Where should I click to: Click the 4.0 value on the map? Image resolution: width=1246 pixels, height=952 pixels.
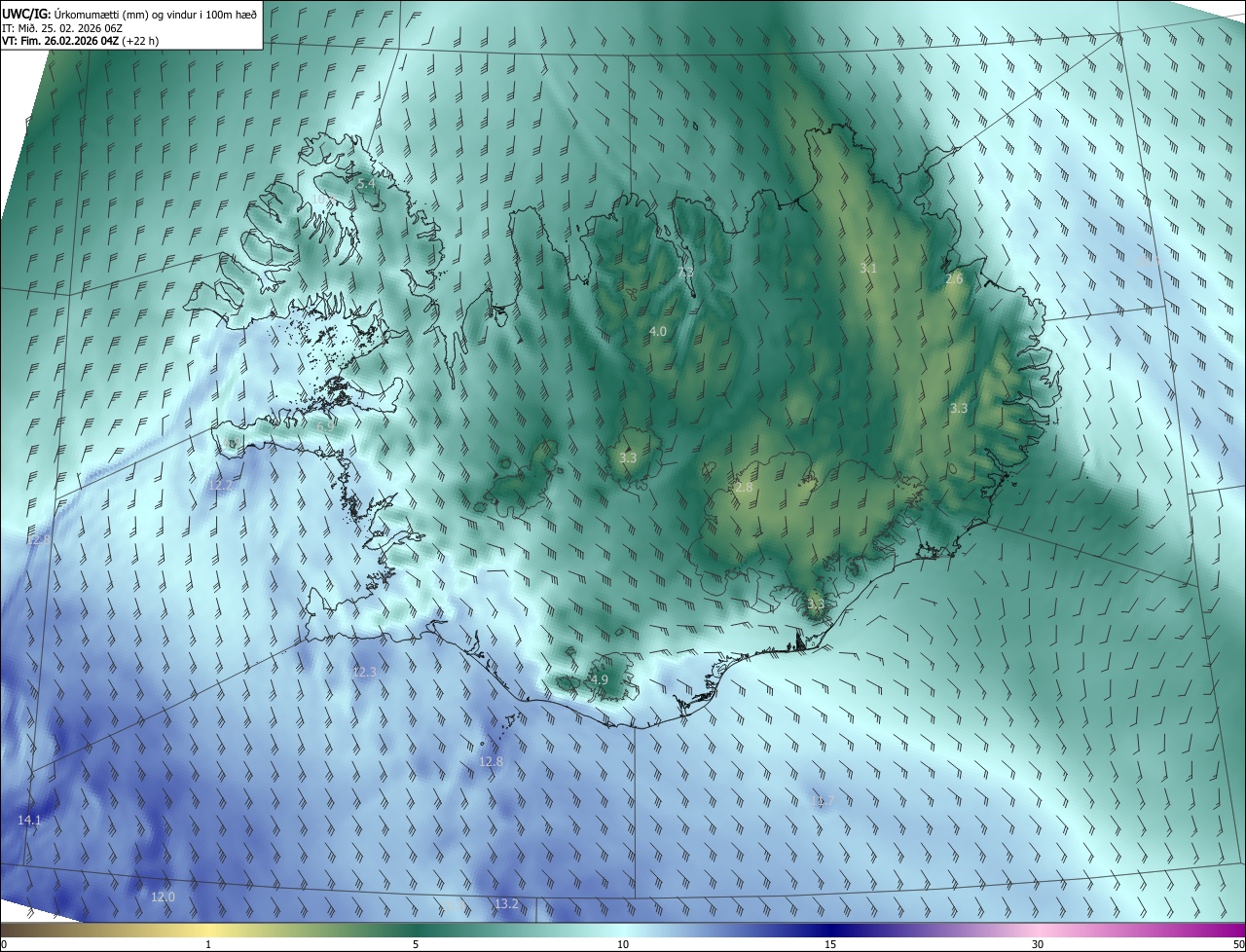[658, 332]
